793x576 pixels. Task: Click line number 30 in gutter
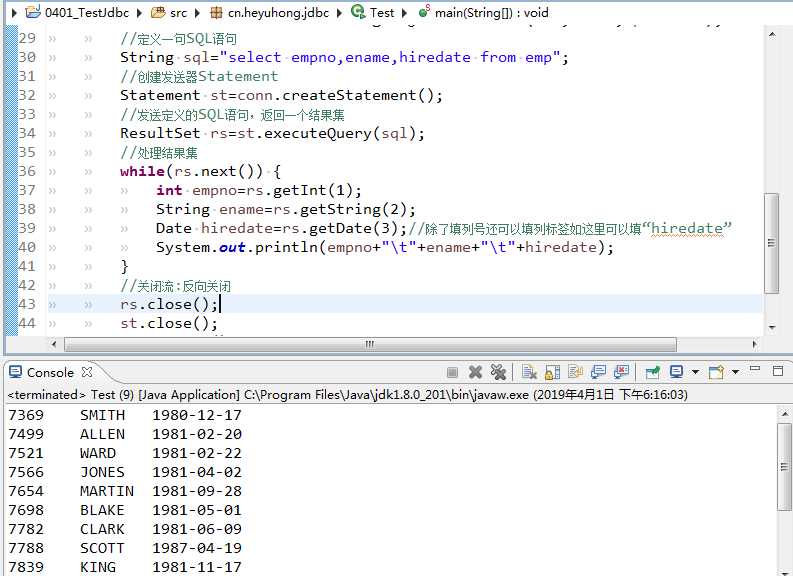(27, 57)
